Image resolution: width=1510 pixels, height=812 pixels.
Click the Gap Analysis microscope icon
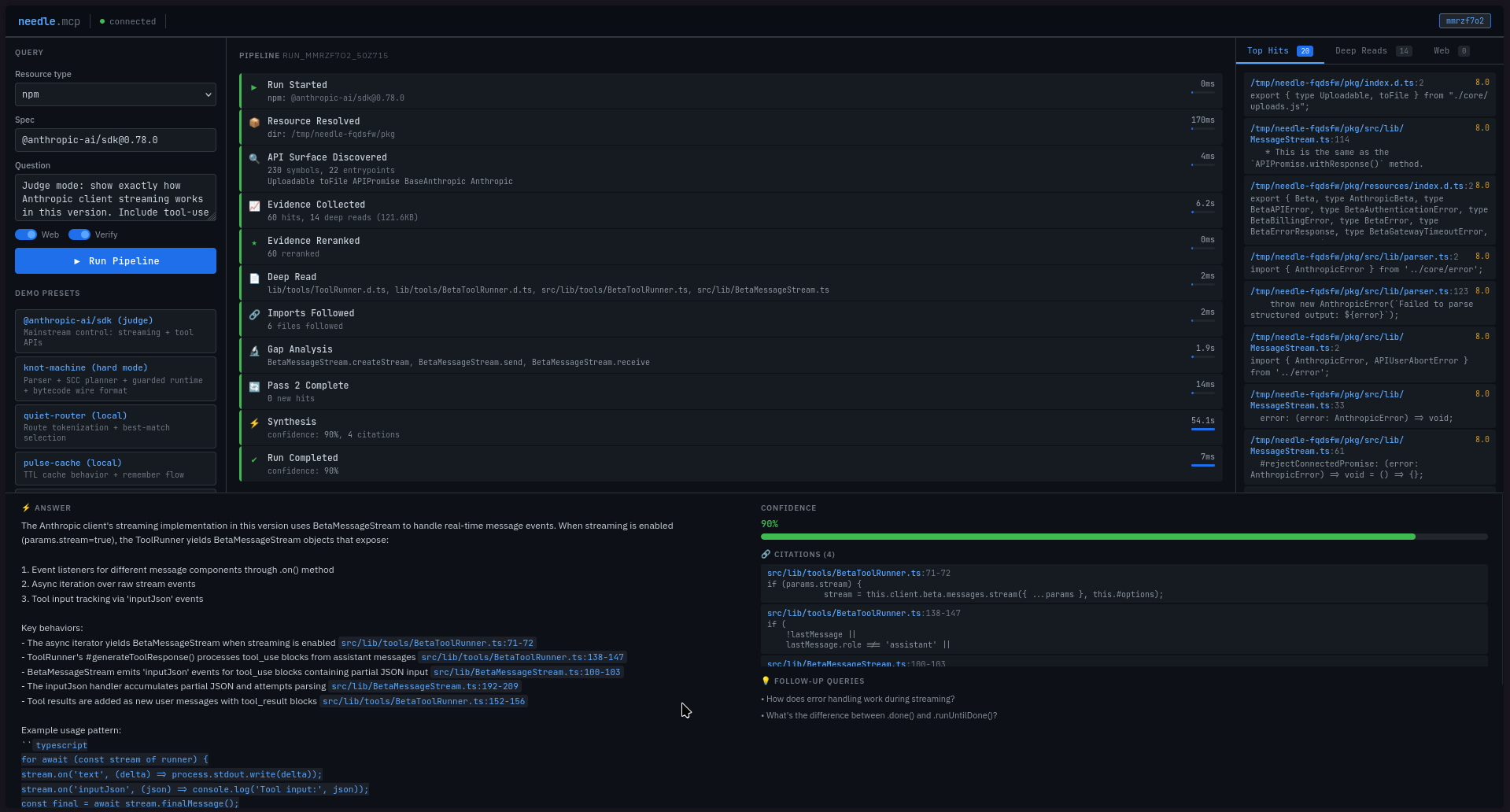(254, 351)
